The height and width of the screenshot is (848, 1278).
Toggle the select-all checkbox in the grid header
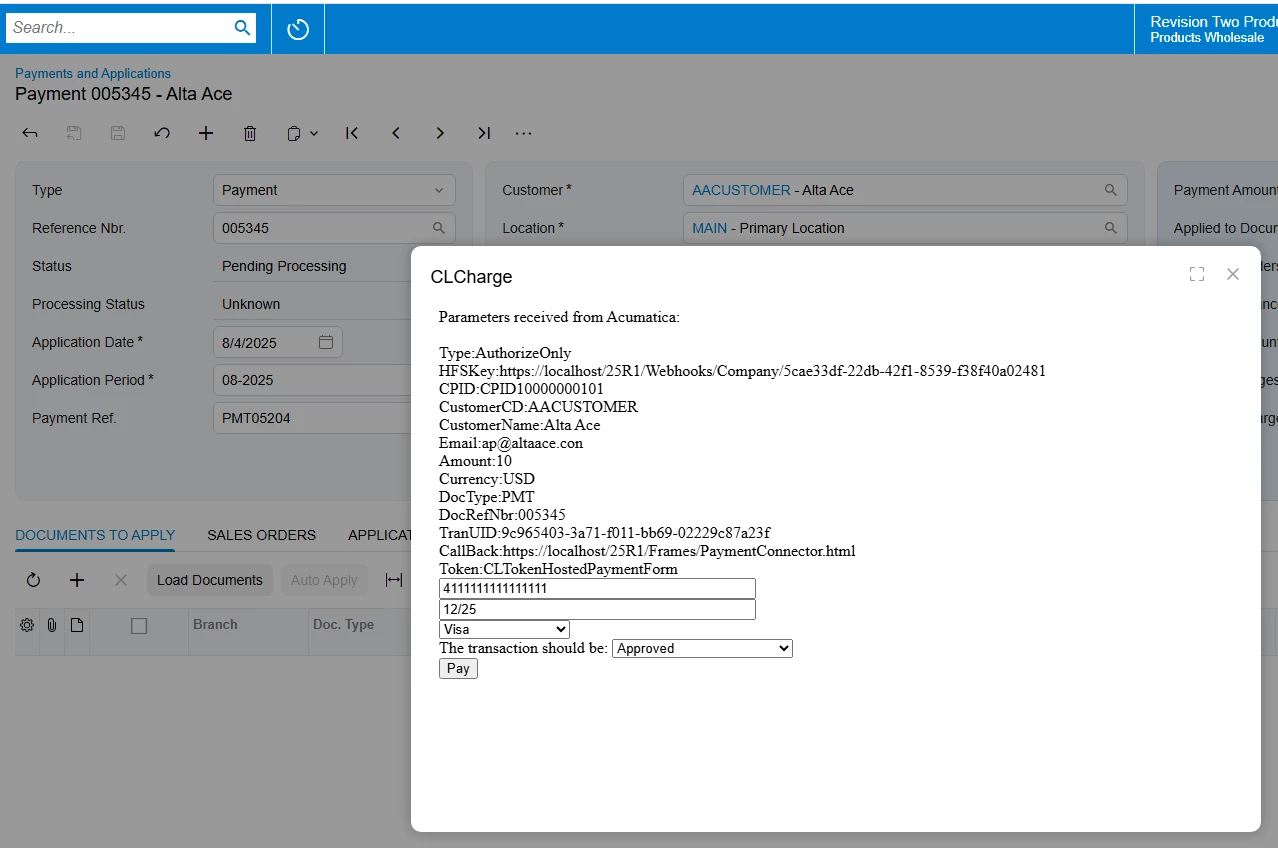pyautogui.click(x=139, y=626)
